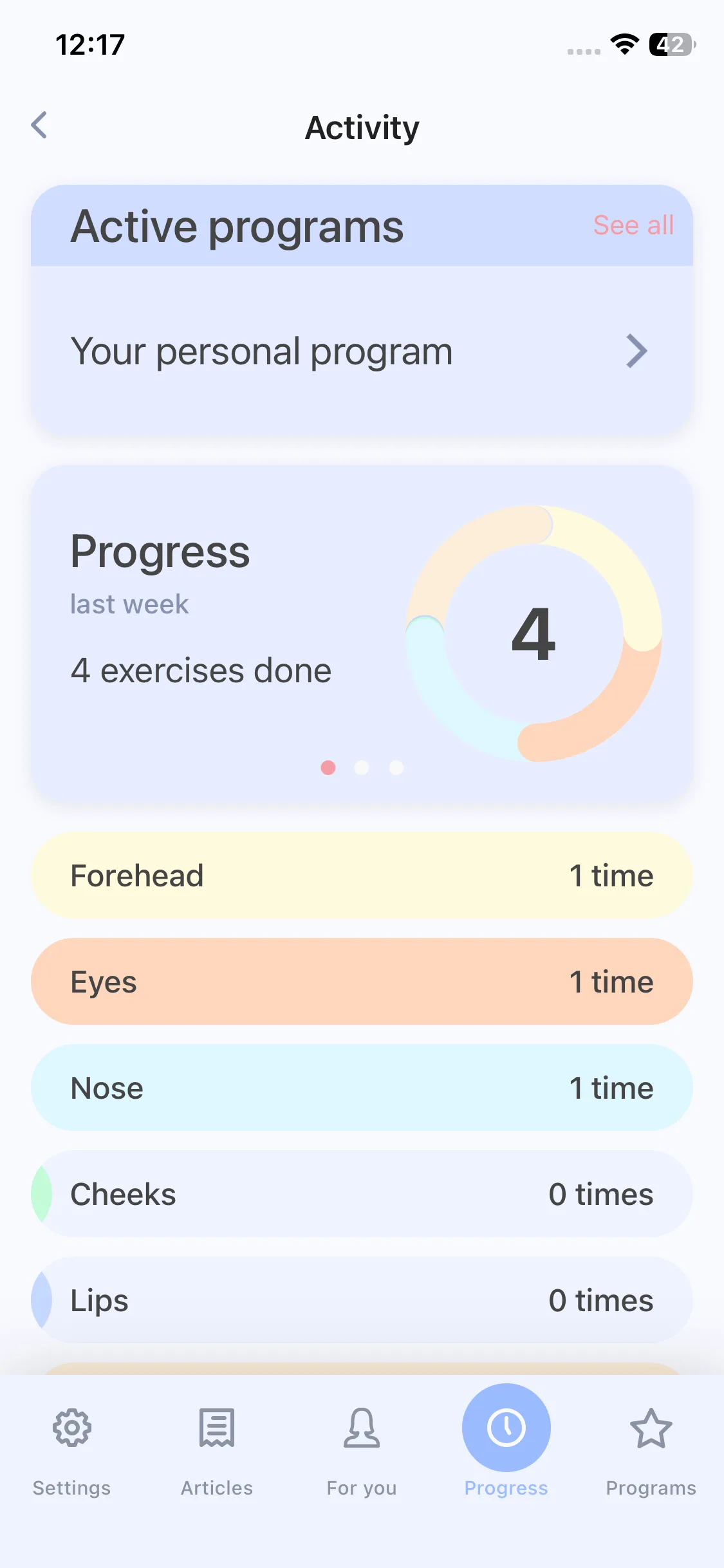Viewport: 724px width, 1568px height.
Task: Switch to third progress page dot
Action: click(396, 767)
